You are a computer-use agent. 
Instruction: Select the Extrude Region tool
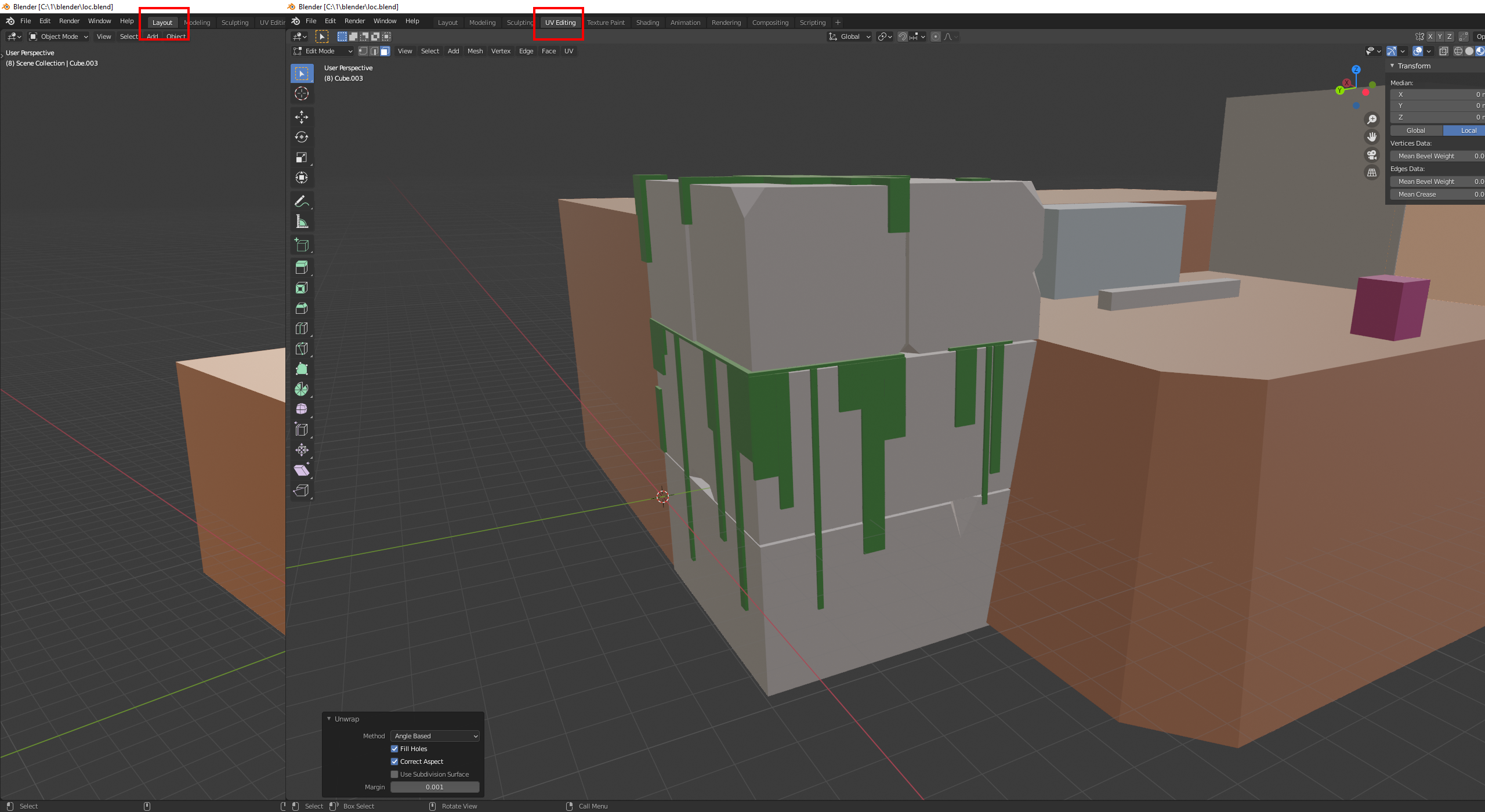pos(302,267)
